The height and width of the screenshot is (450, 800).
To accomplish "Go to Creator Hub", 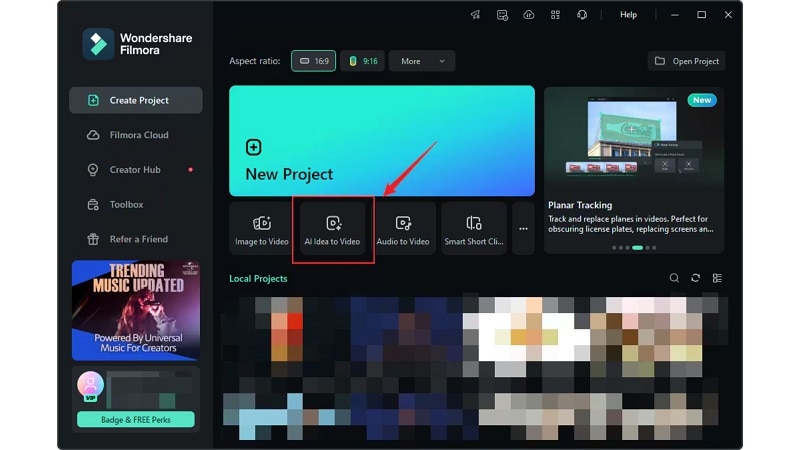I will pos(136,169).
